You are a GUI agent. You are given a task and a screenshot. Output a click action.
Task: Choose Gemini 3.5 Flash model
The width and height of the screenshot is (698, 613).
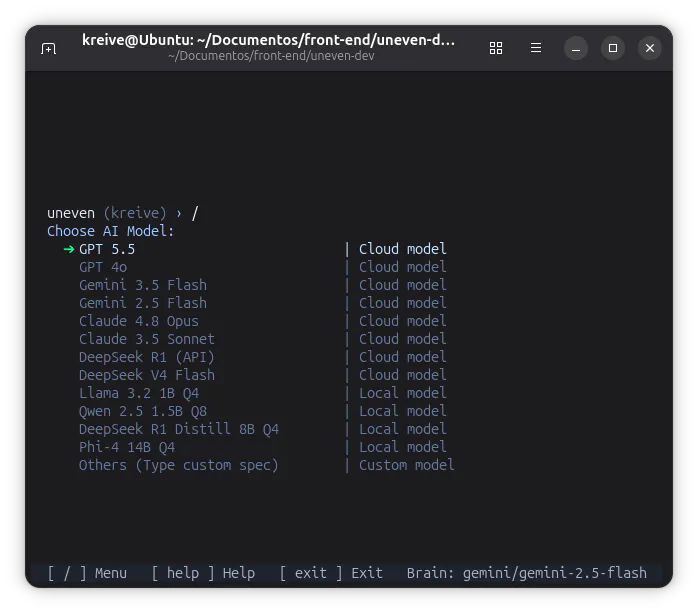[143, 285]
